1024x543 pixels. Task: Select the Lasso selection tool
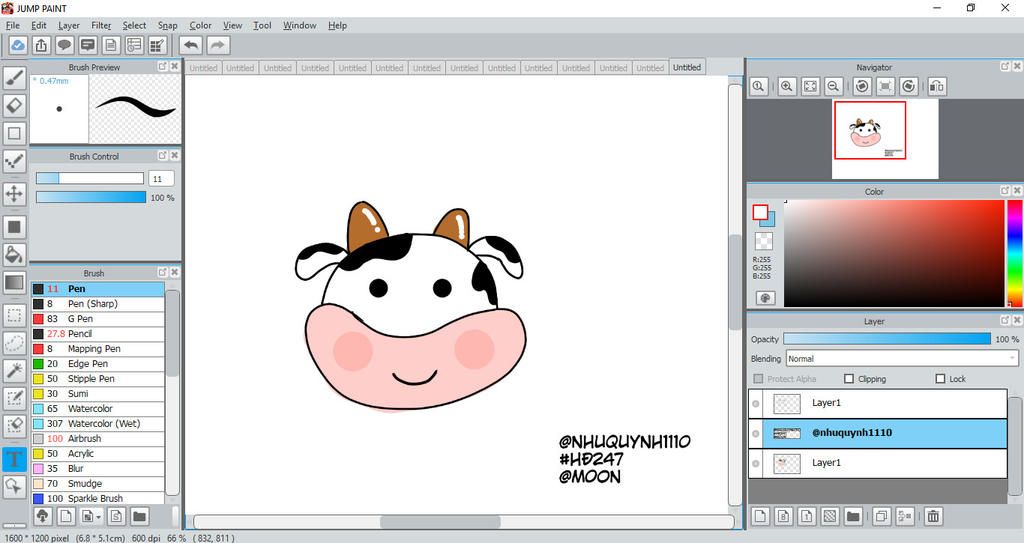pos(14,343)
